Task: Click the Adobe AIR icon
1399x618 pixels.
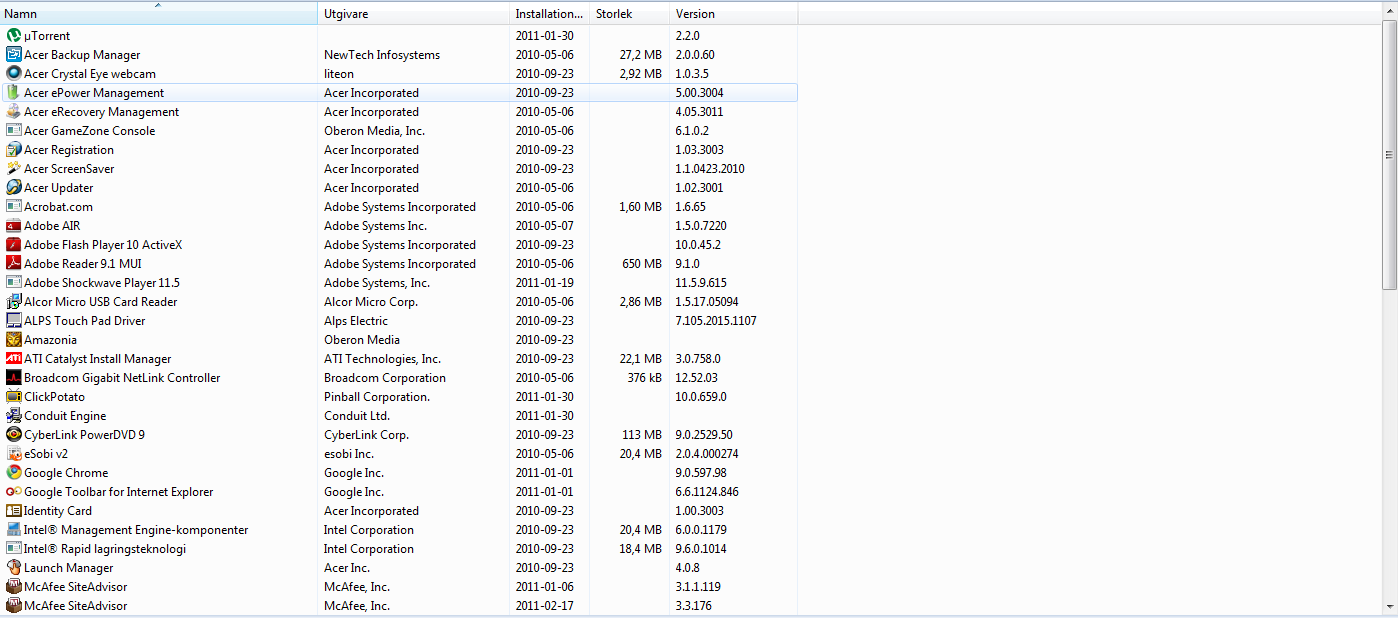Action: tap(14, 226)
